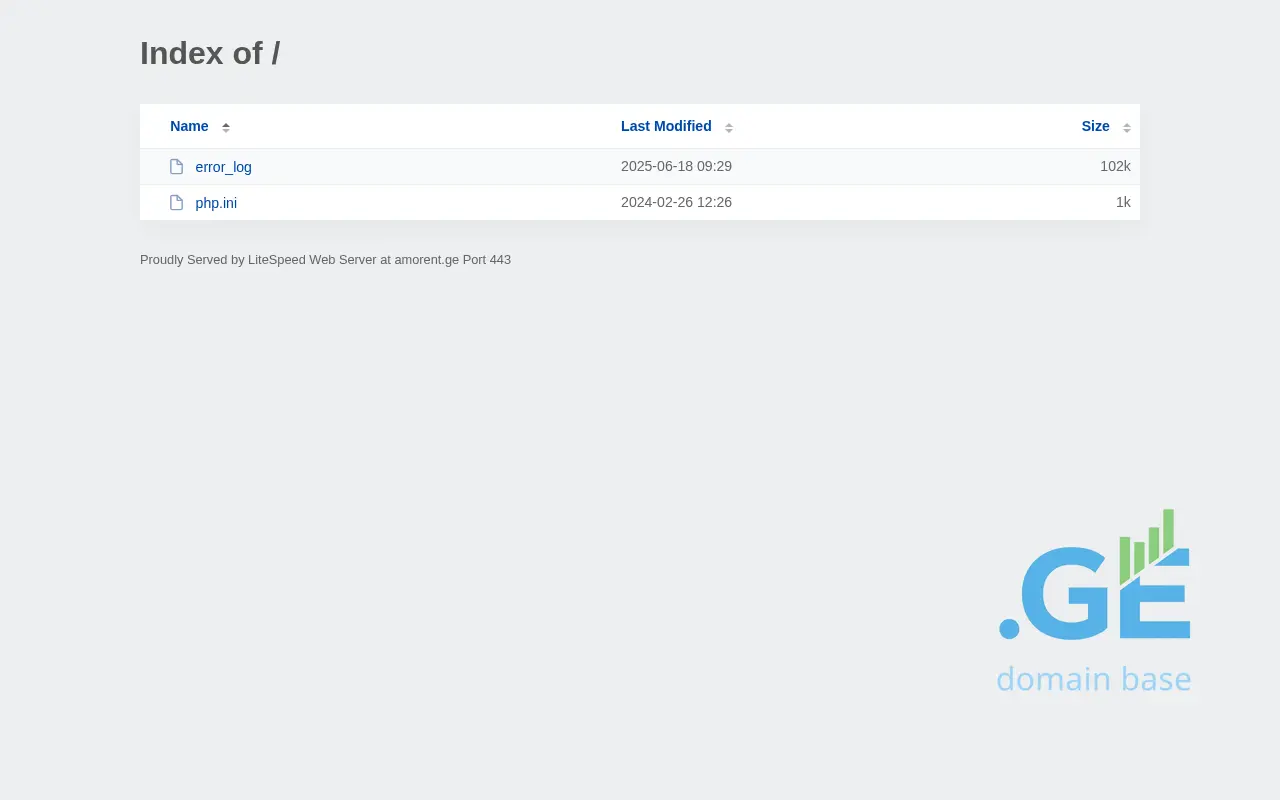
Task: Open the php.ini file link
Action: tap(216, 203)
